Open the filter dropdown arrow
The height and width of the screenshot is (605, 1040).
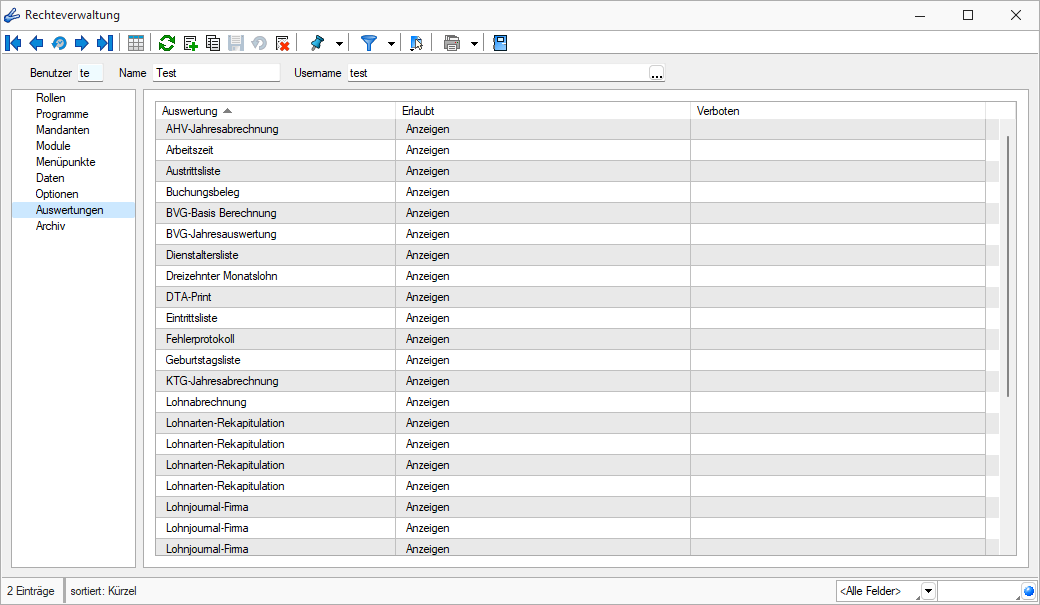pyautogui.click(x=391, y=44)
